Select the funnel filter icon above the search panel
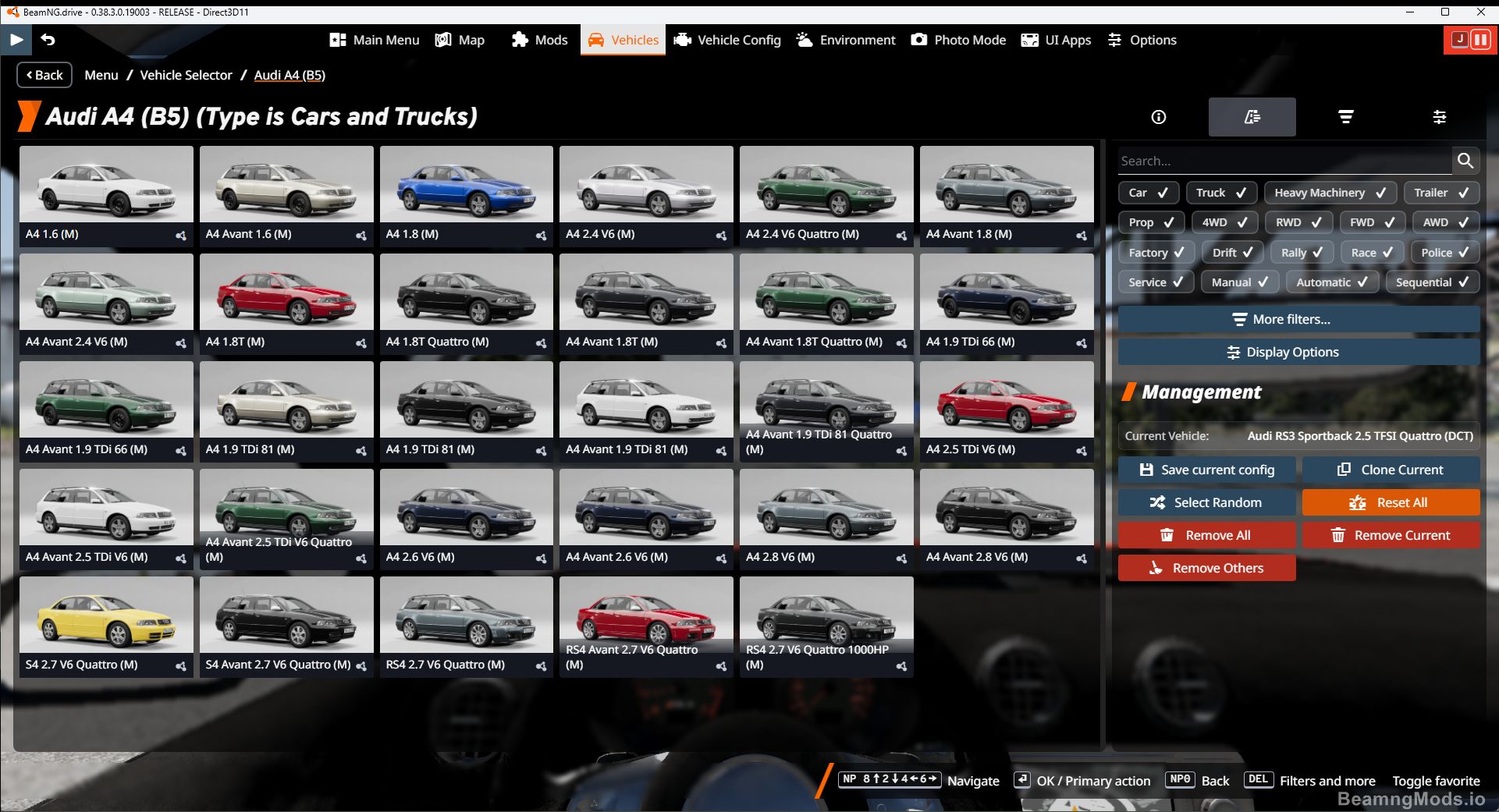Viewport: 1499px width, 812px height. coord(1345,117)
